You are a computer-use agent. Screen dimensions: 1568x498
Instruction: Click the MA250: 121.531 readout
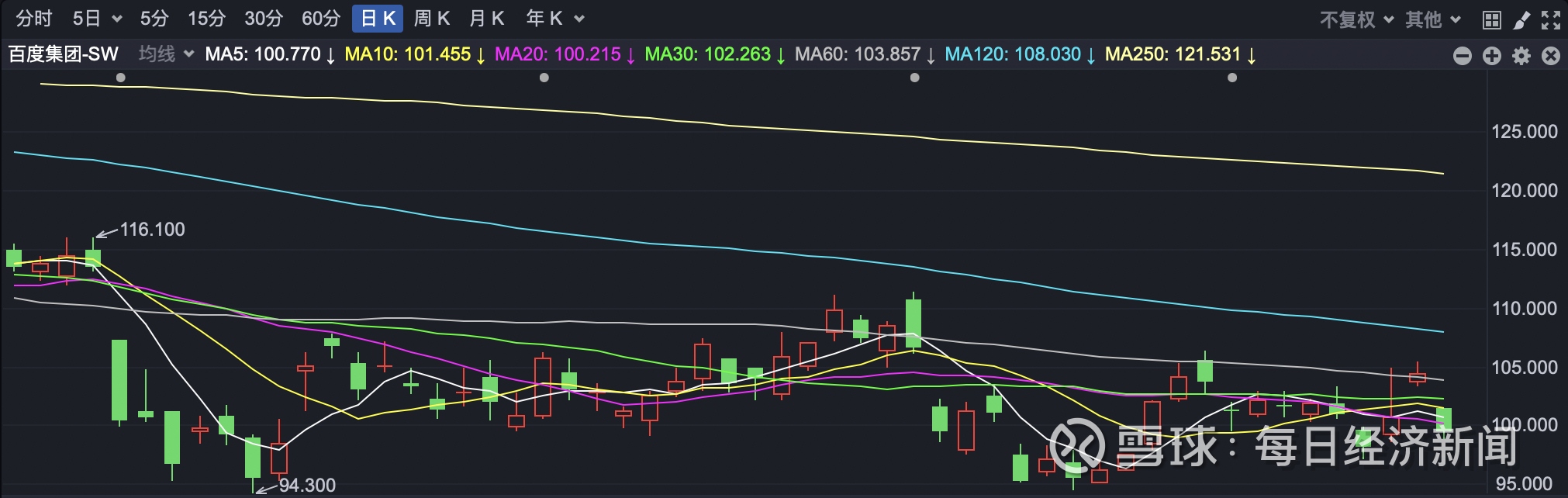(x=1180, y=54)
